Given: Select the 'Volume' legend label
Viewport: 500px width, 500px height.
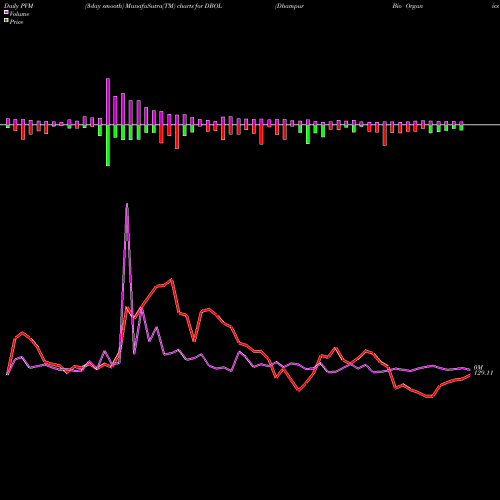Looking at the screenshot, I should pyautogui.click(x=19, y=14).
